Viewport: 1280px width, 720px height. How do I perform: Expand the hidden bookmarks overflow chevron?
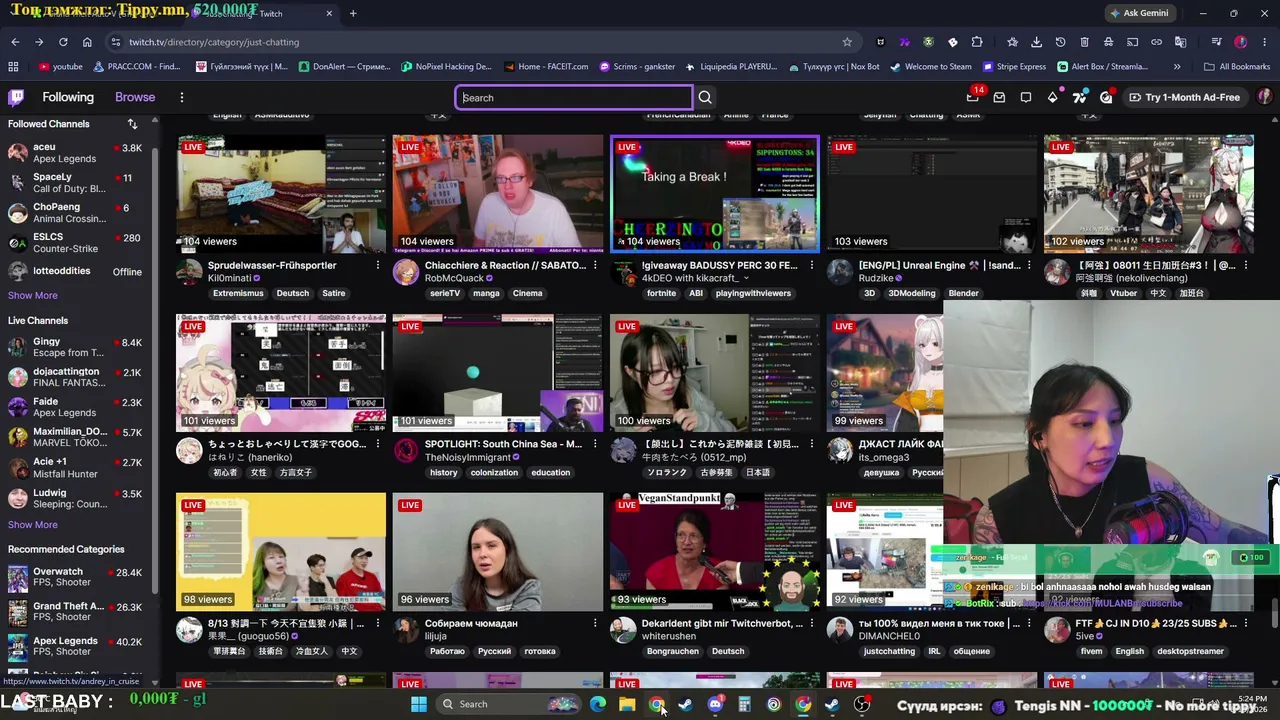tap(1177, 67)
